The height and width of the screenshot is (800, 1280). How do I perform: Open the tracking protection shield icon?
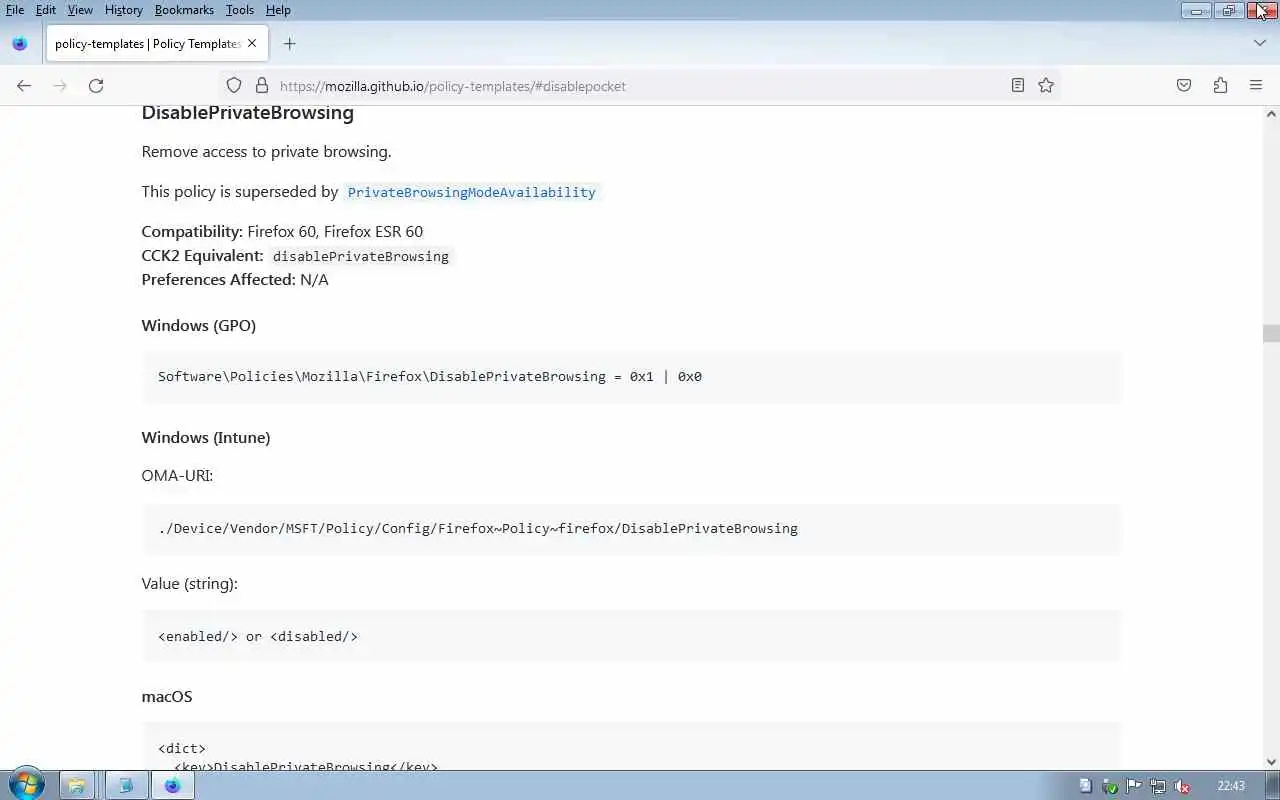pos(234,86)
